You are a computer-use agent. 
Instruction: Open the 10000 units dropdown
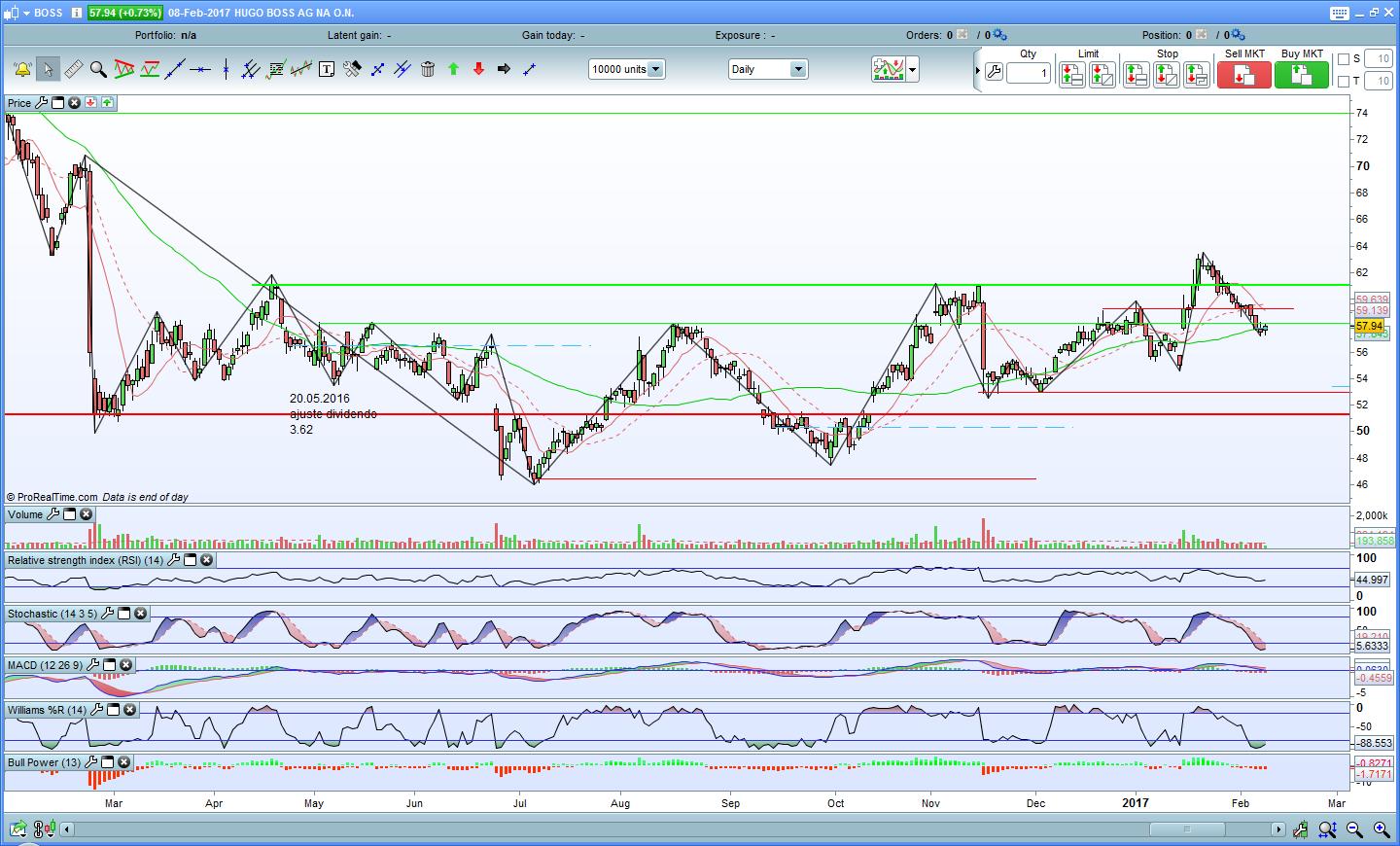tap(655, 69)
